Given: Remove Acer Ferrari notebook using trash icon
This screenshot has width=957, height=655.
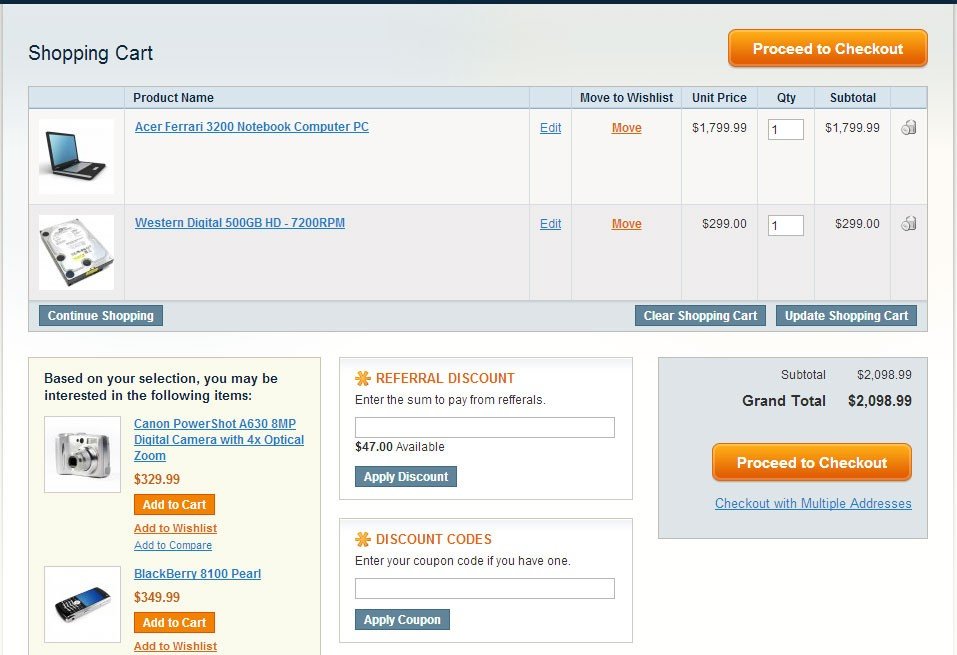Looking at the screenshot, I should pyautogui.click(x=908, y=128).
